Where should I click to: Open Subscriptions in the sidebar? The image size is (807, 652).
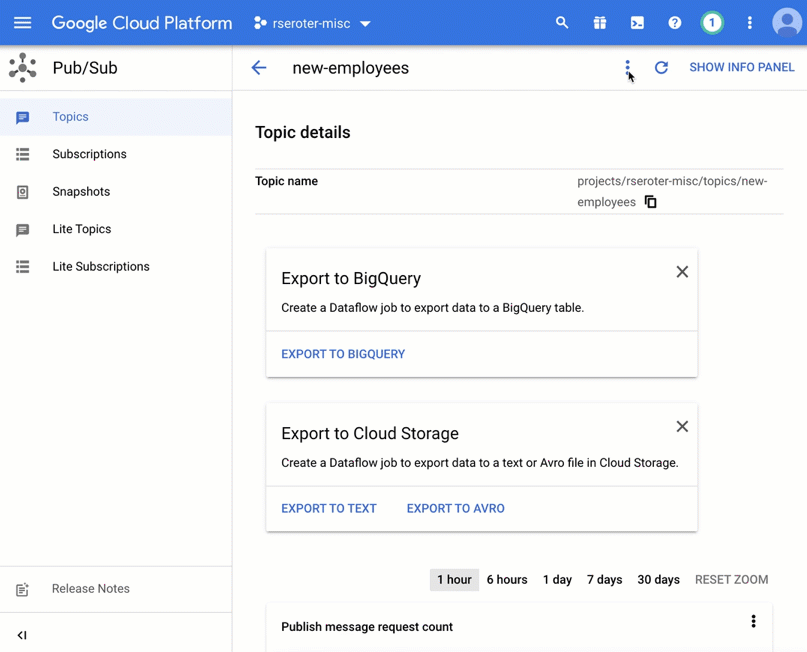pos(89,154)
